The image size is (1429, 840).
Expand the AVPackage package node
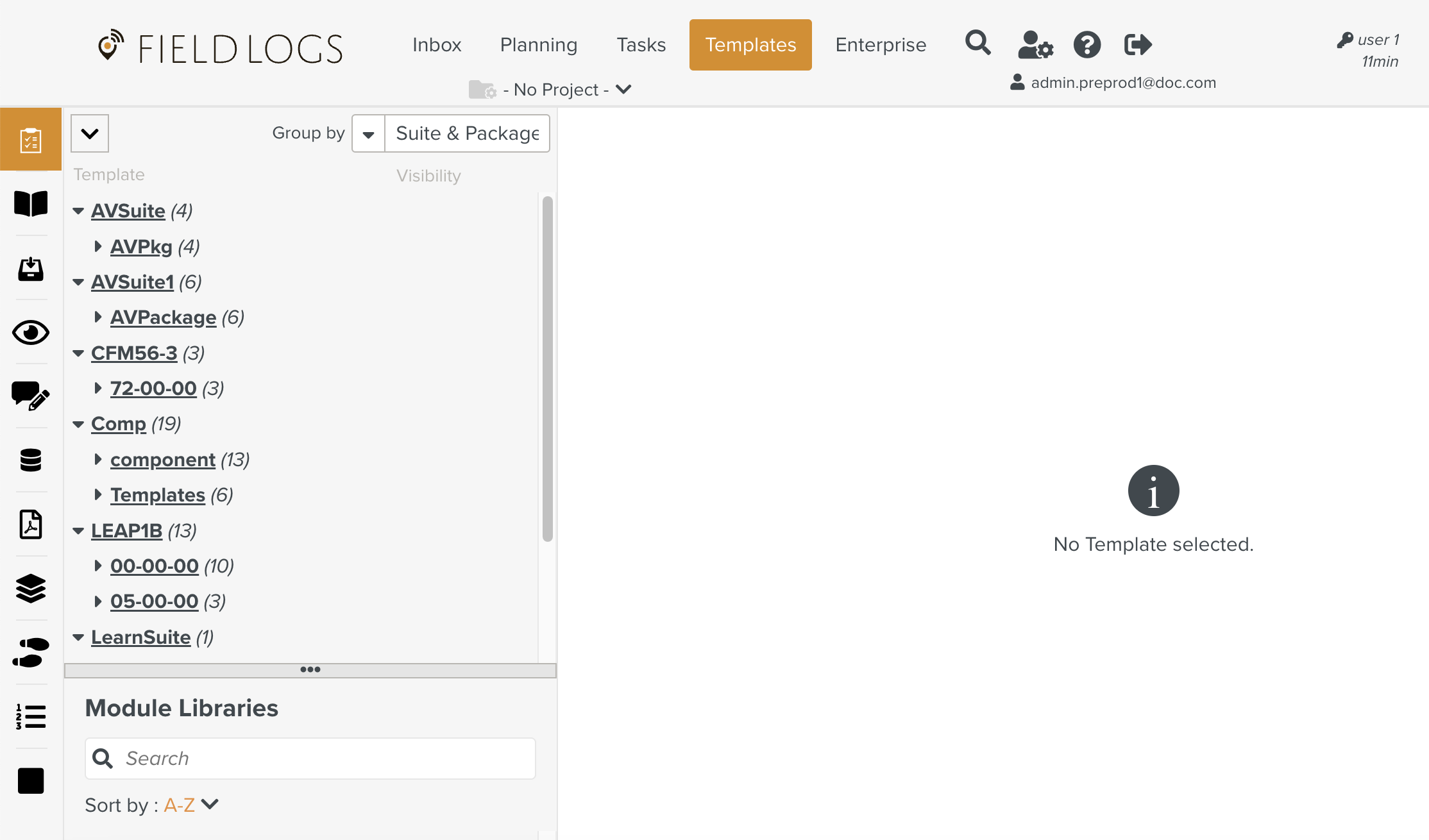[x=97, y=317]
